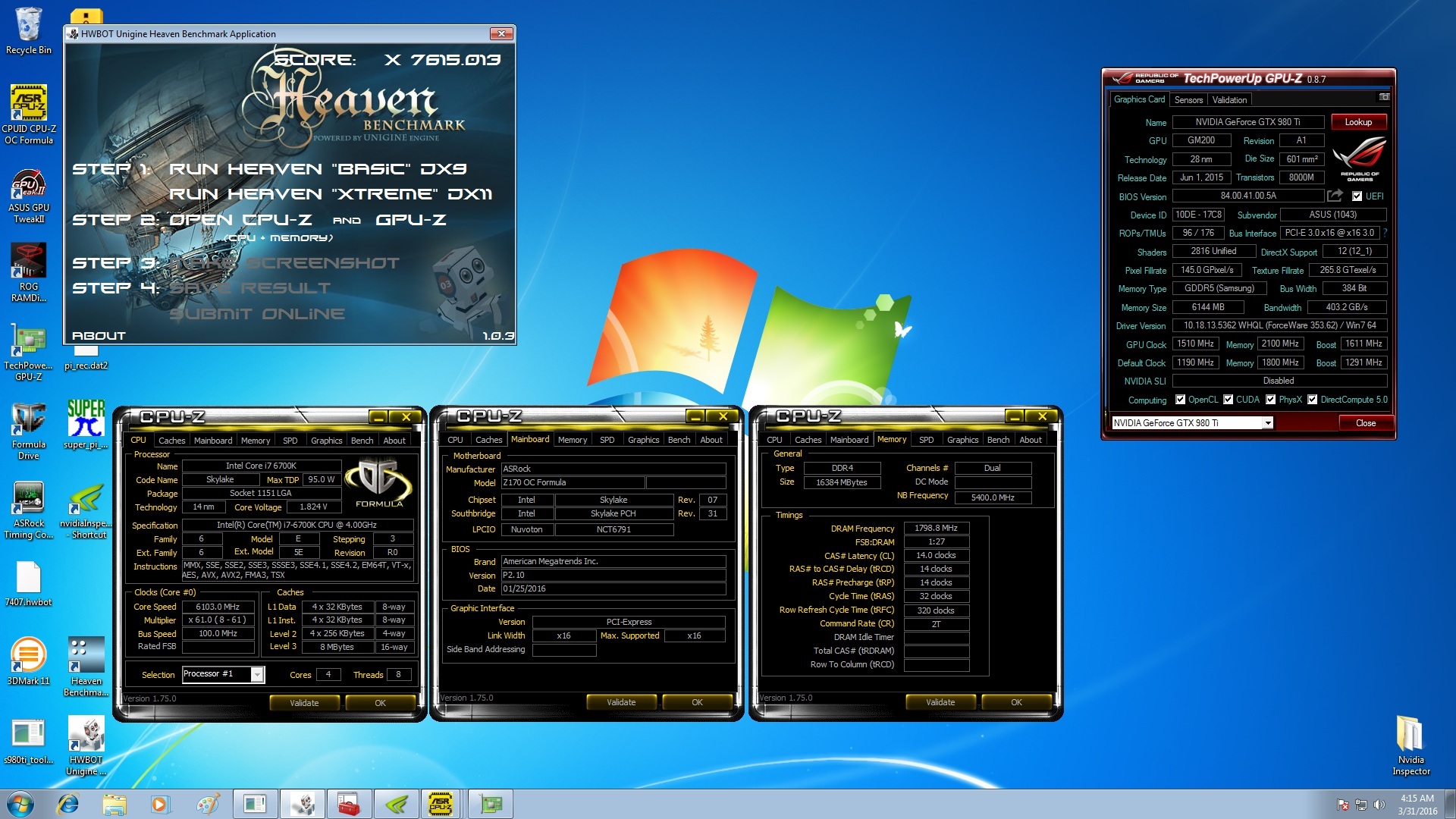
Task: Switch to NVIDIA Inspector taskbar item
Action: [x=396, y=804]
